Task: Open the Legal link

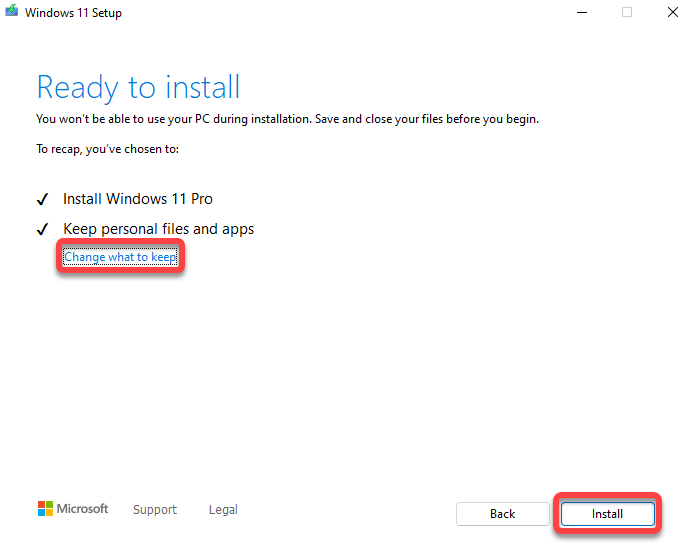Action: point(223,509)
